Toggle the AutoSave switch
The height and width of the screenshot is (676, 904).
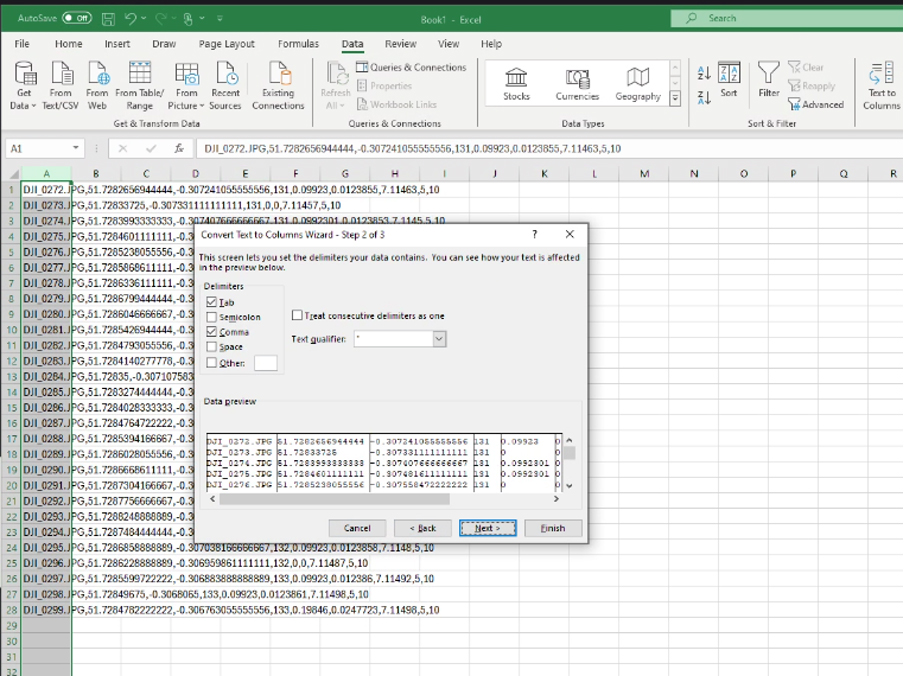click(x=77, y=18)
